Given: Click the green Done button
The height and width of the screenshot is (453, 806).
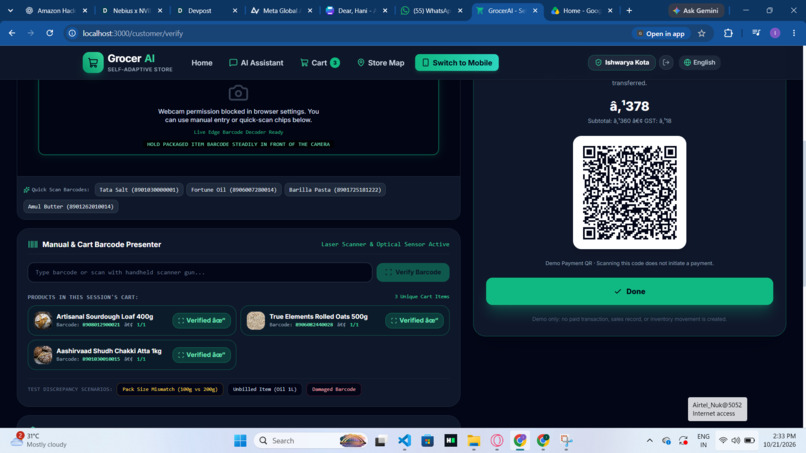Looking at the screenshot, I should (629, 292).
